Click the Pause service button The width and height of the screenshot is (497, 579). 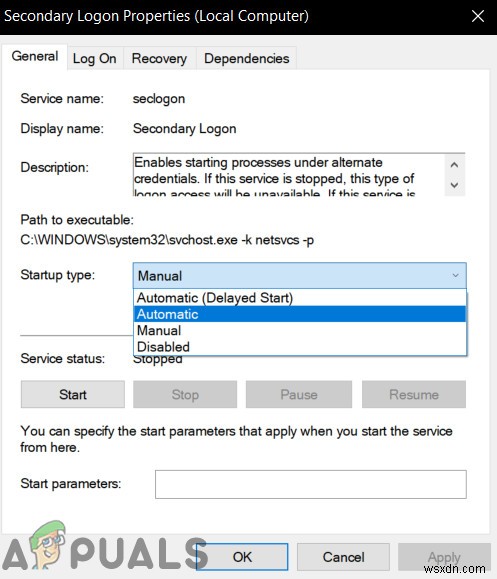(x=299, y=394)
